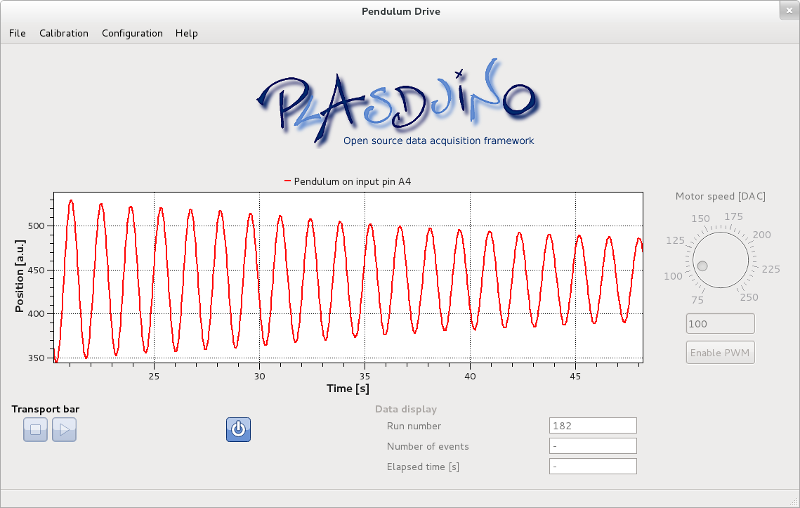800x508 pixels.
Task: Click the Run number field
Action: point(592,426)
